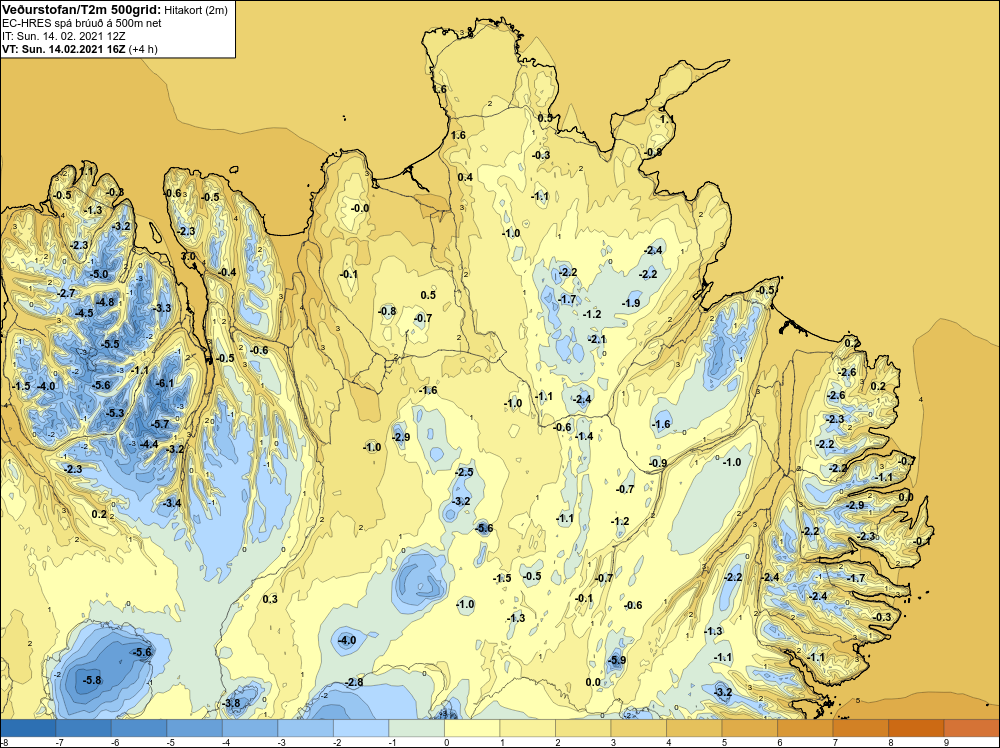This screenshot has width=1000, height=748.
Task: Select the 'Hitakort (2m)' header label
Action: coord(195,10)
